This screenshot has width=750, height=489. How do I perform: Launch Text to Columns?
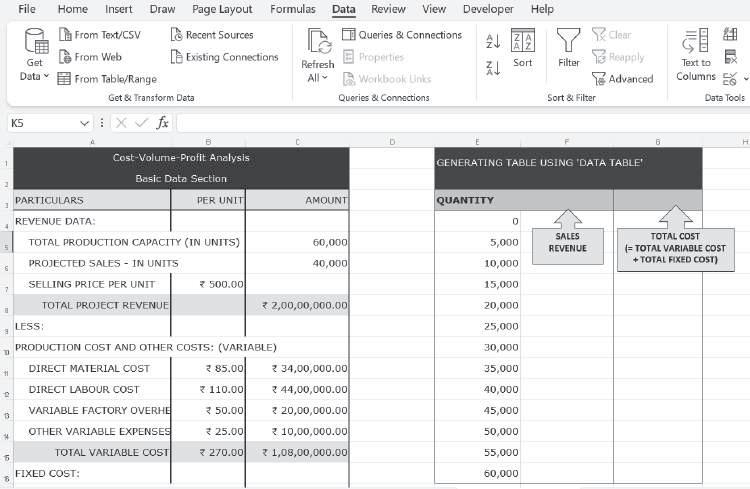pyautogui.click(x=695, y=54)
